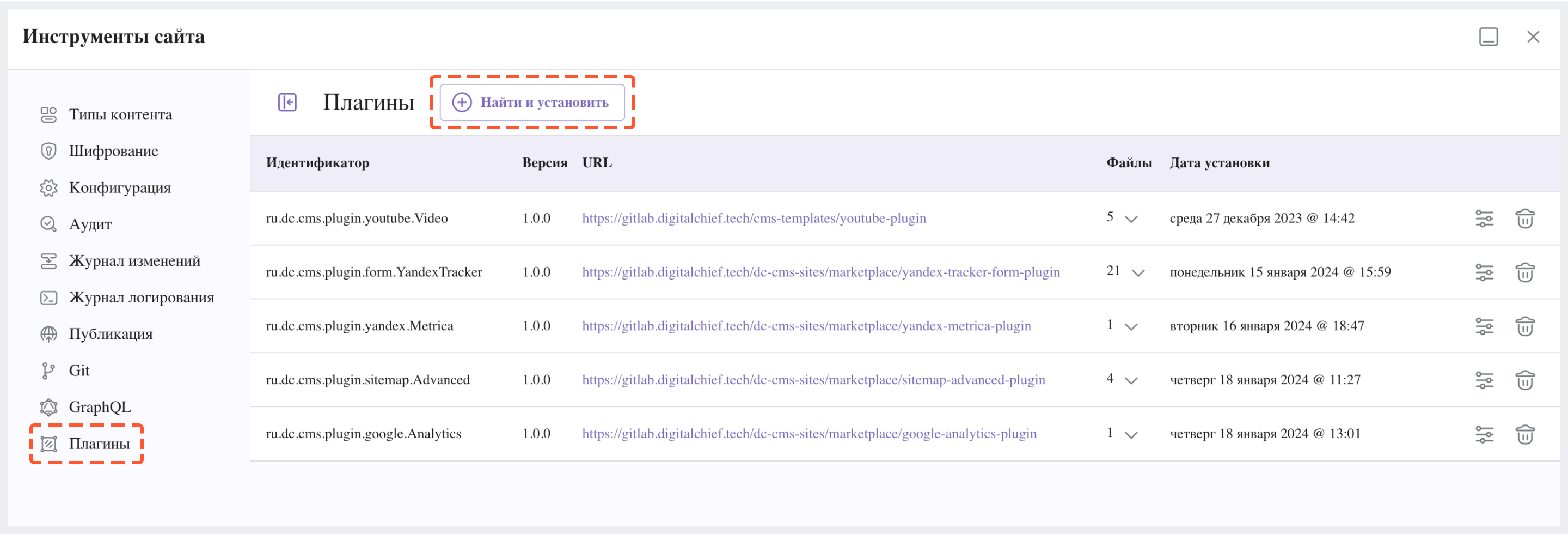Select the ru.dc.cms.plugin.yandex.Metrica identifier
This screenshot has width=1568, height=534.
(x=360, y=326)
